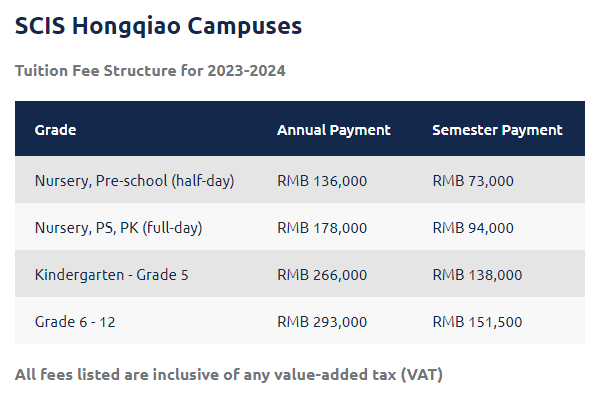Select the Tuition Fee Structure for 2023-2024 subtitle
Screen dimensions: 601x393
tap(150, 71)
